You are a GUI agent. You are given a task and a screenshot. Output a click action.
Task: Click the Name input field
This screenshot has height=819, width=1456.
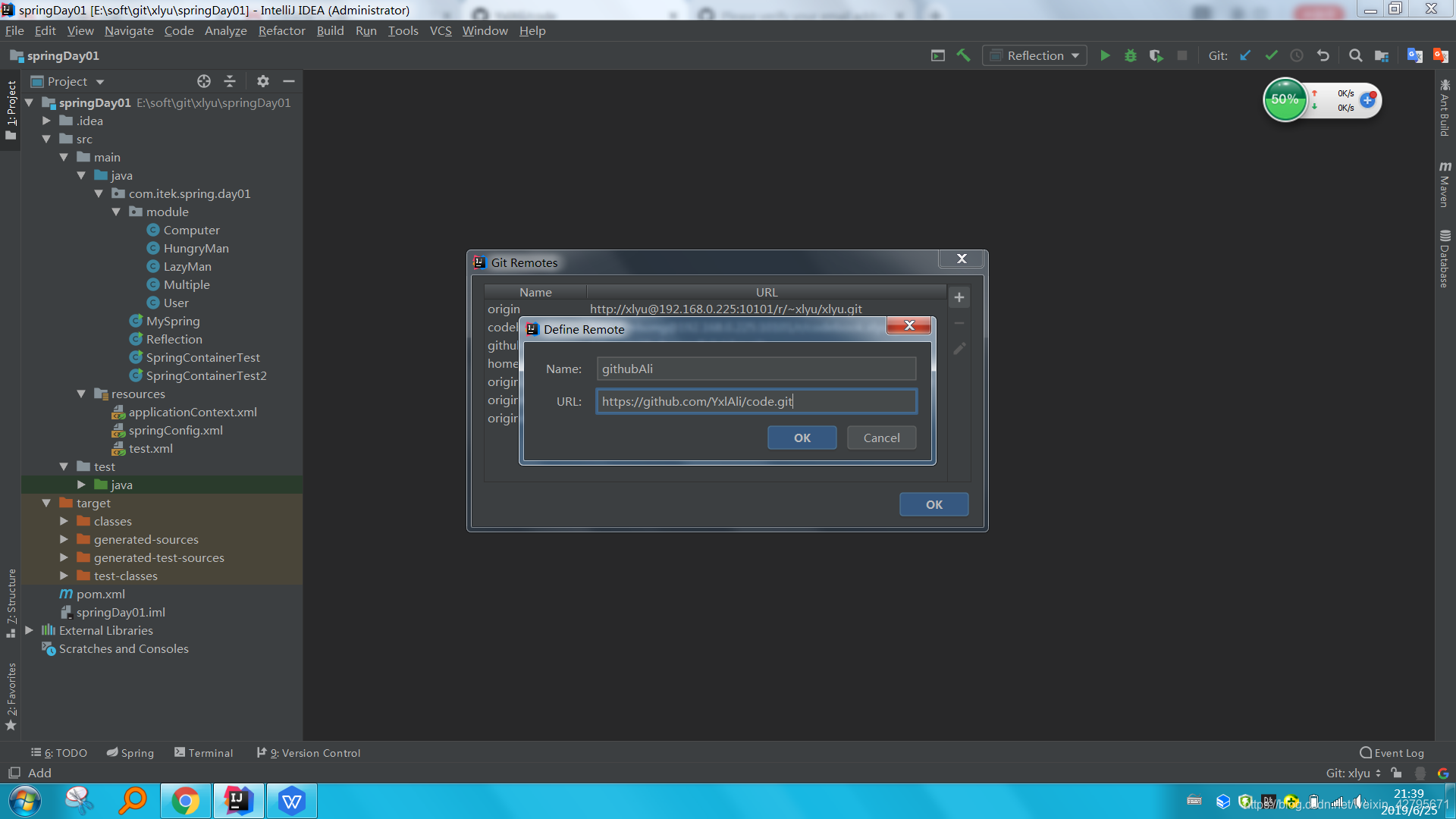coord(755,369)
